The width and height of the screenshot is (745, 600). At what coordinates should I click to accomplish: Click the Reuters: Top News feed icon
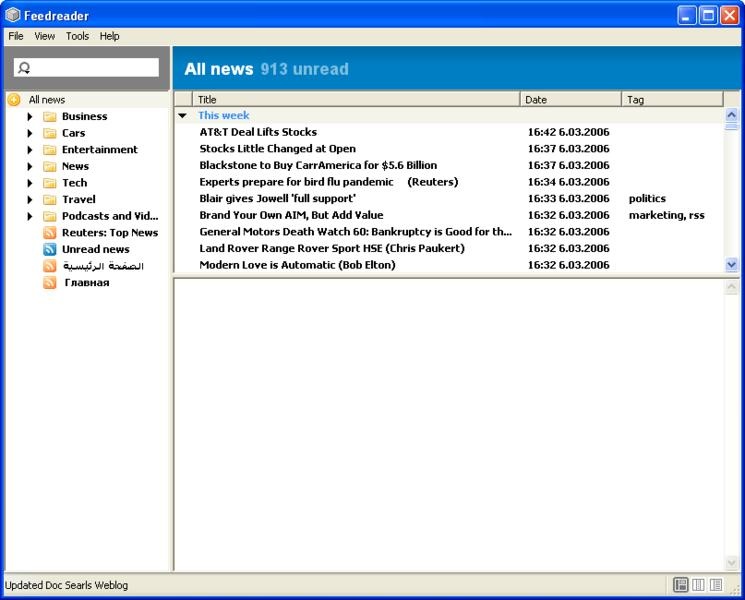(49, 233)
